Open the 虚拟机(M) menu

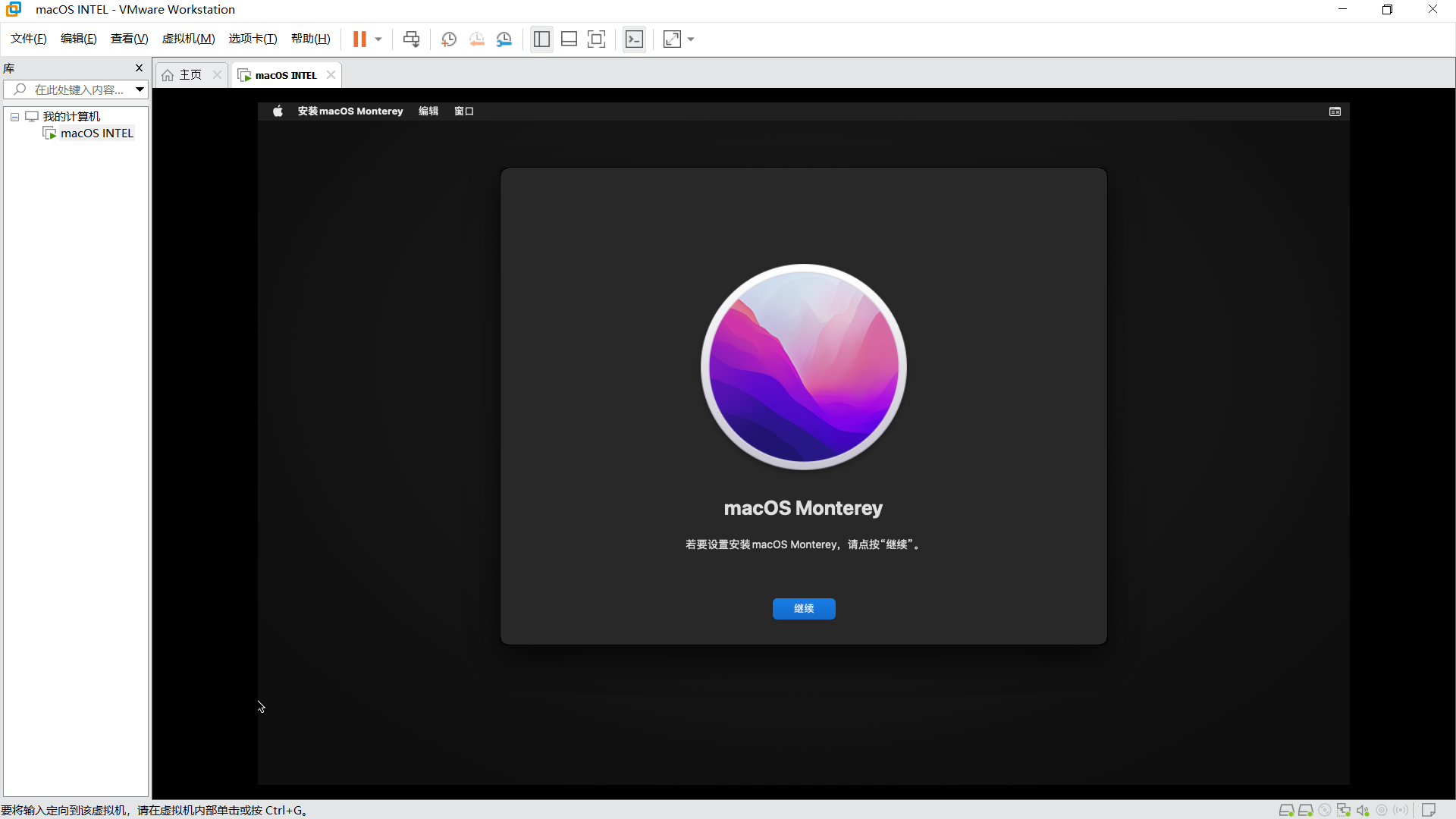point(188,39)
